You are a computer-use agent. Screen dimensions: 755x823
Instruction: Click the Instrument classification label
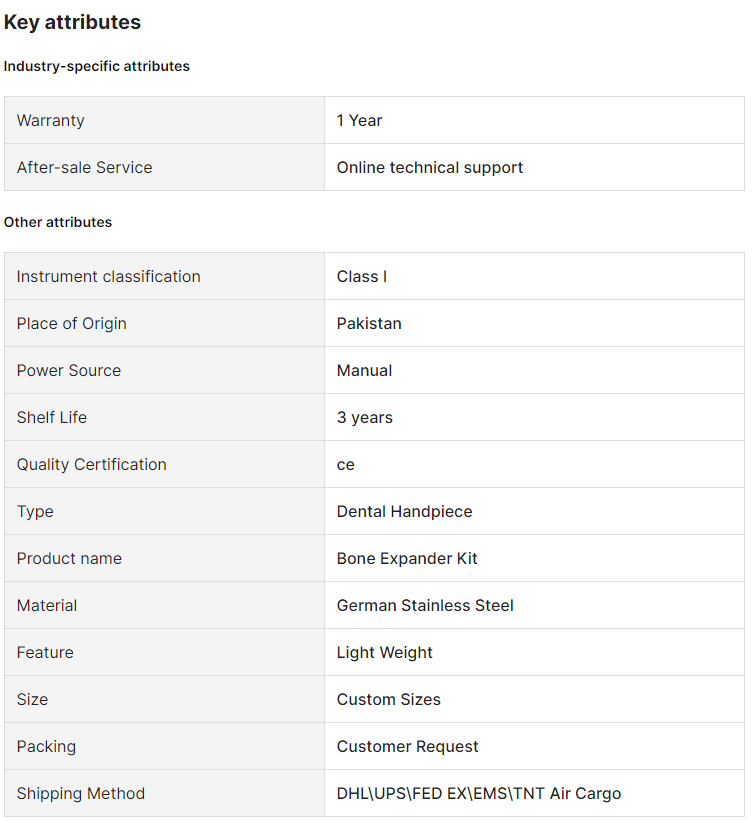(x=109, y=276)
